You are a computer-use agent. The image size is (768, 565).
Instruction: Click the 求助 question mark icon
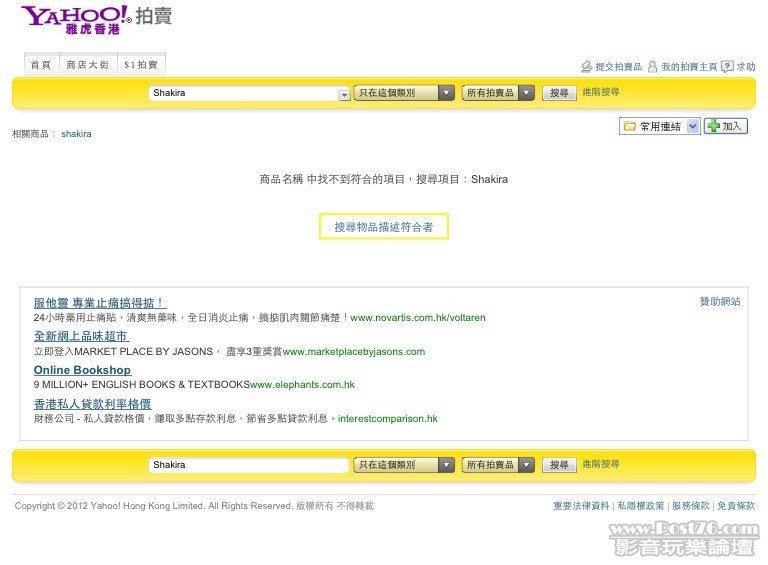point(727,67)
